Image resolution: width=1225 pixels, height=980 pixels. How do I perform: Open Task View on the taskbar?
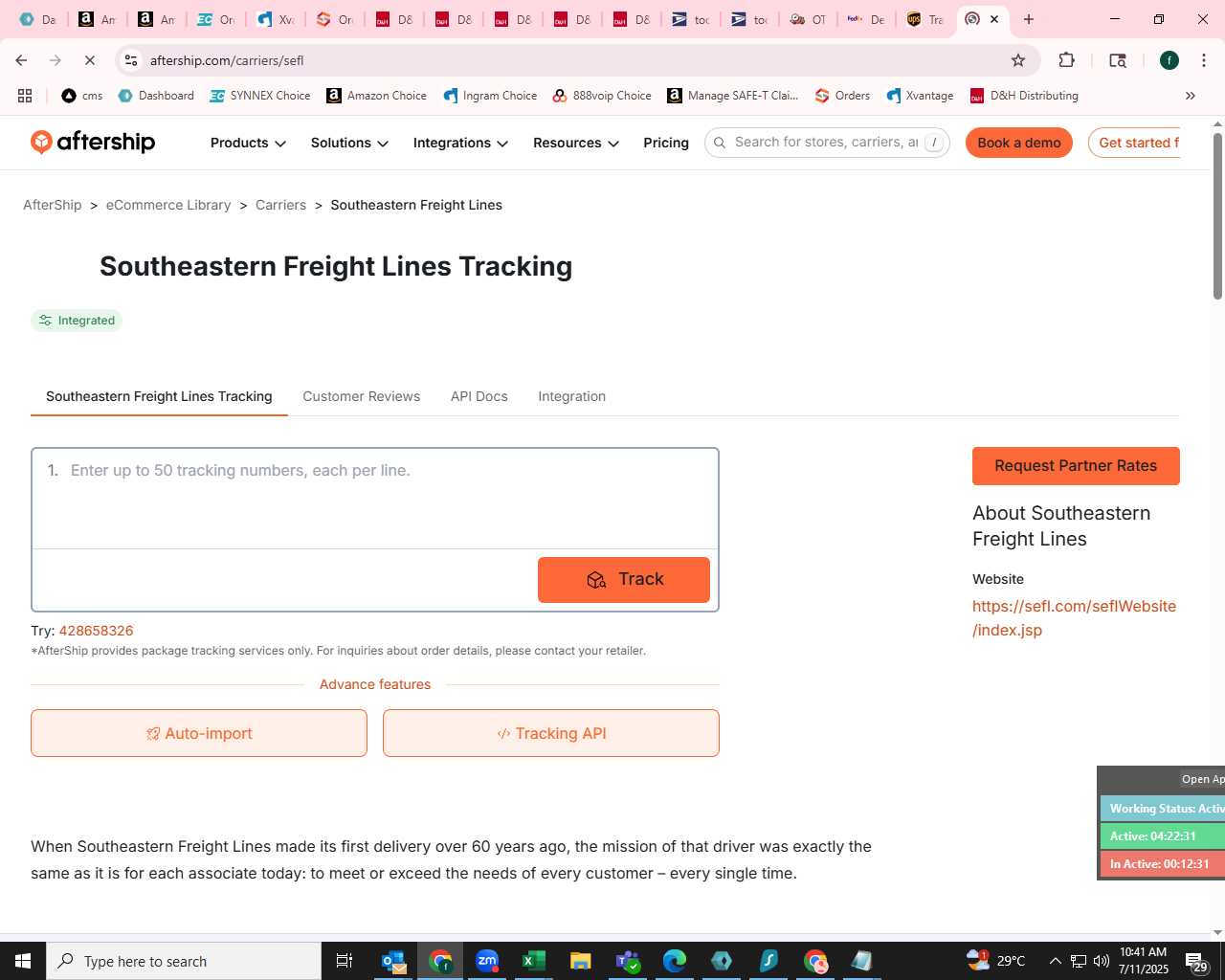(345, 961)
